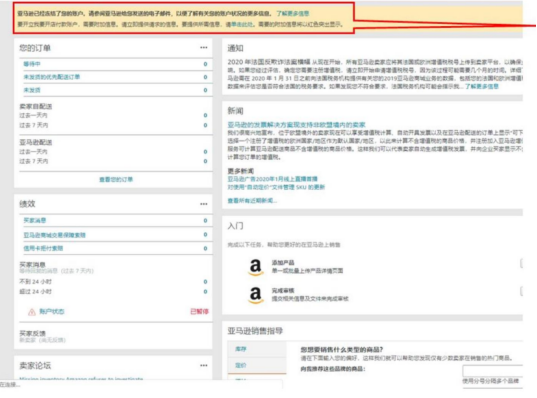Open 了解更多信息 link in the 通知 panel
Viewport: 537px width, 398px height.
(482, 86)
